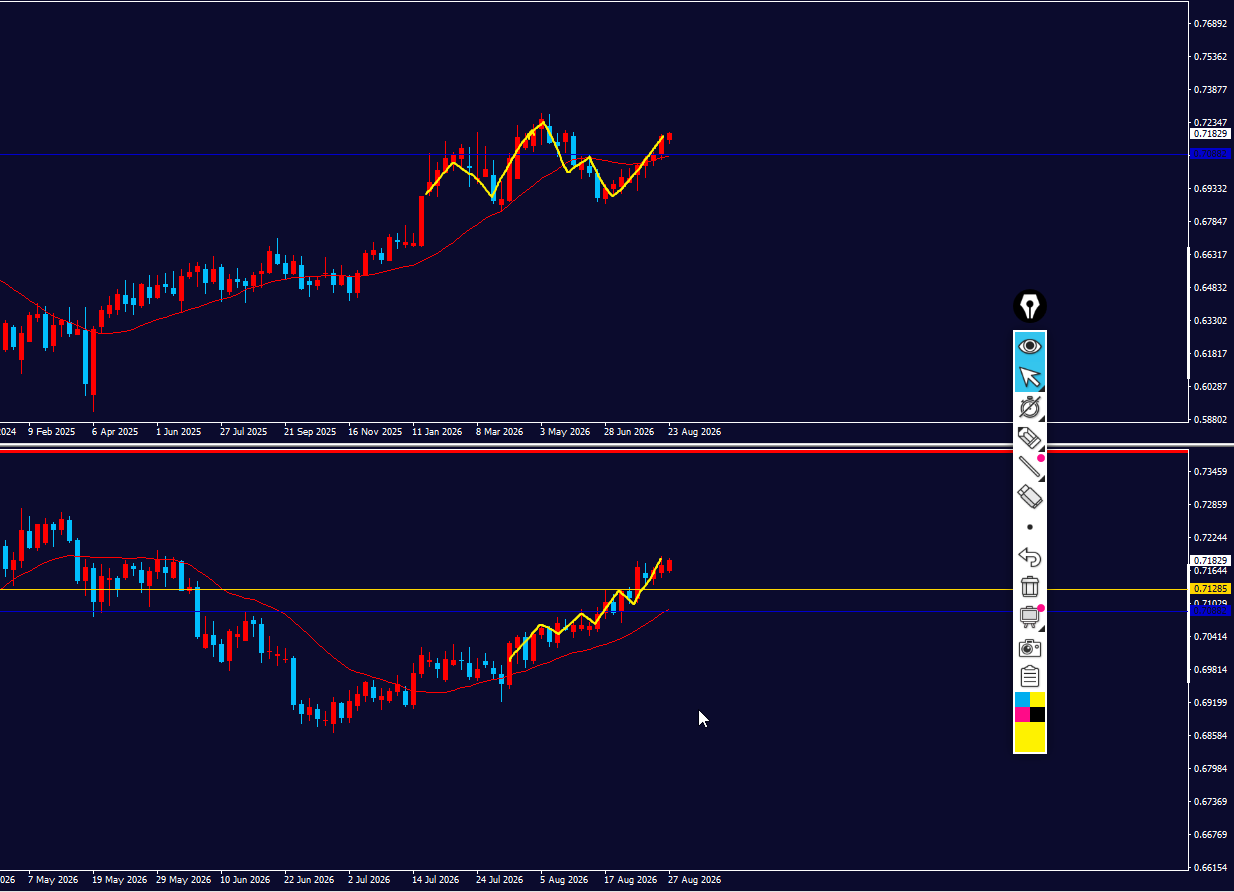Click the 5 Aug 2026 date label

pyautogui.click(x=565, y=880)
